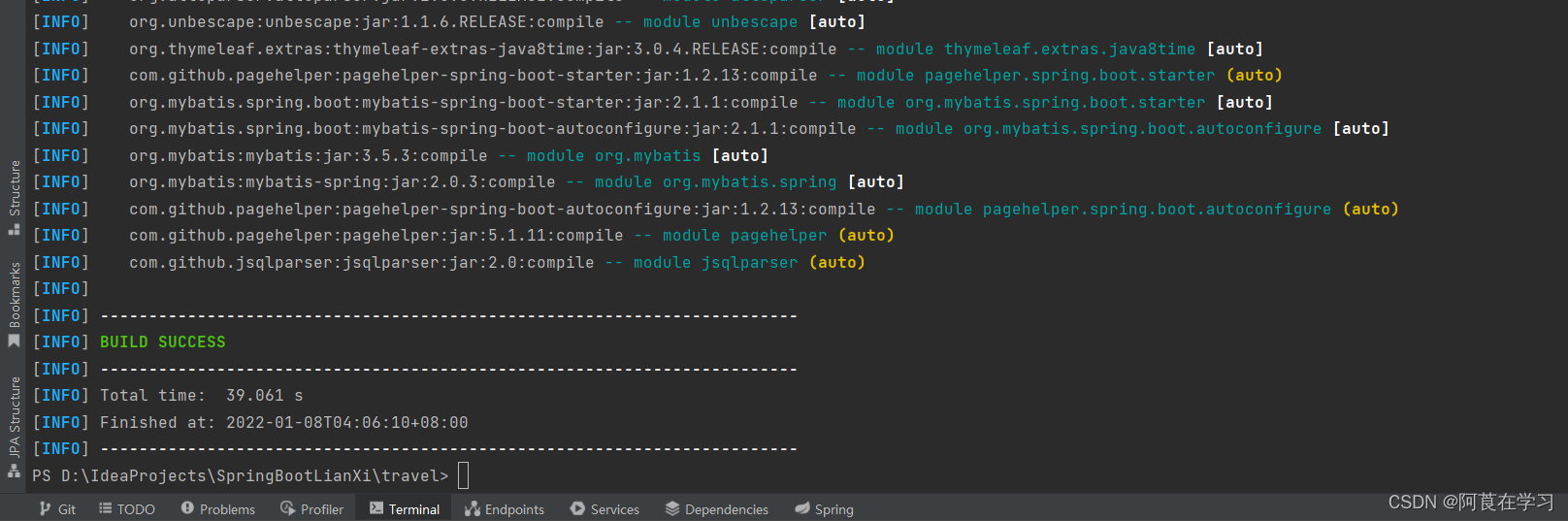Open the Git tool window

coord(57,508)
